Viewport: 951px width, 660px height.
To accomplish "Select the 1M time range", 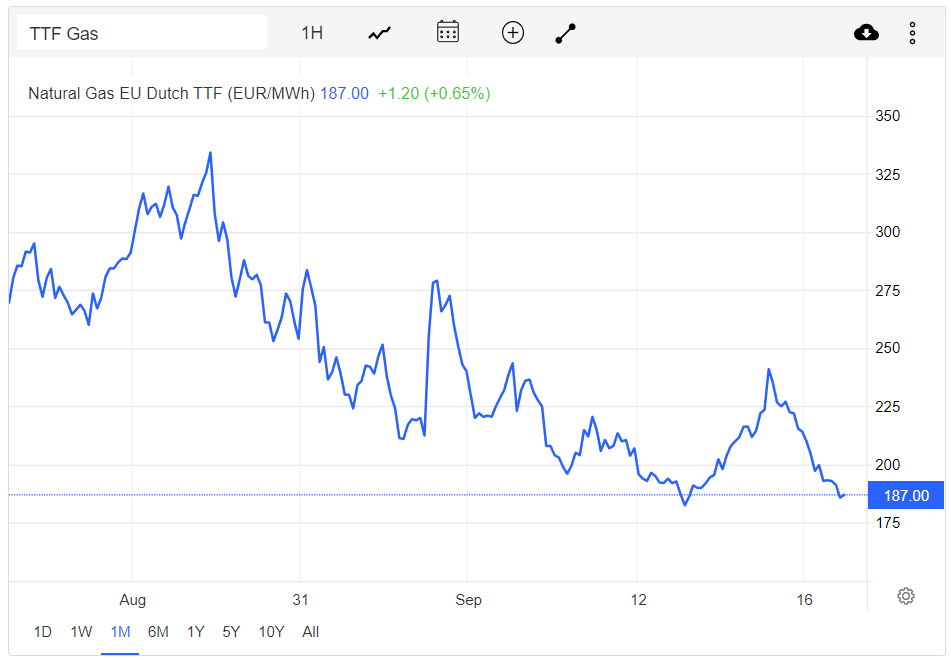I will [120, 632].
